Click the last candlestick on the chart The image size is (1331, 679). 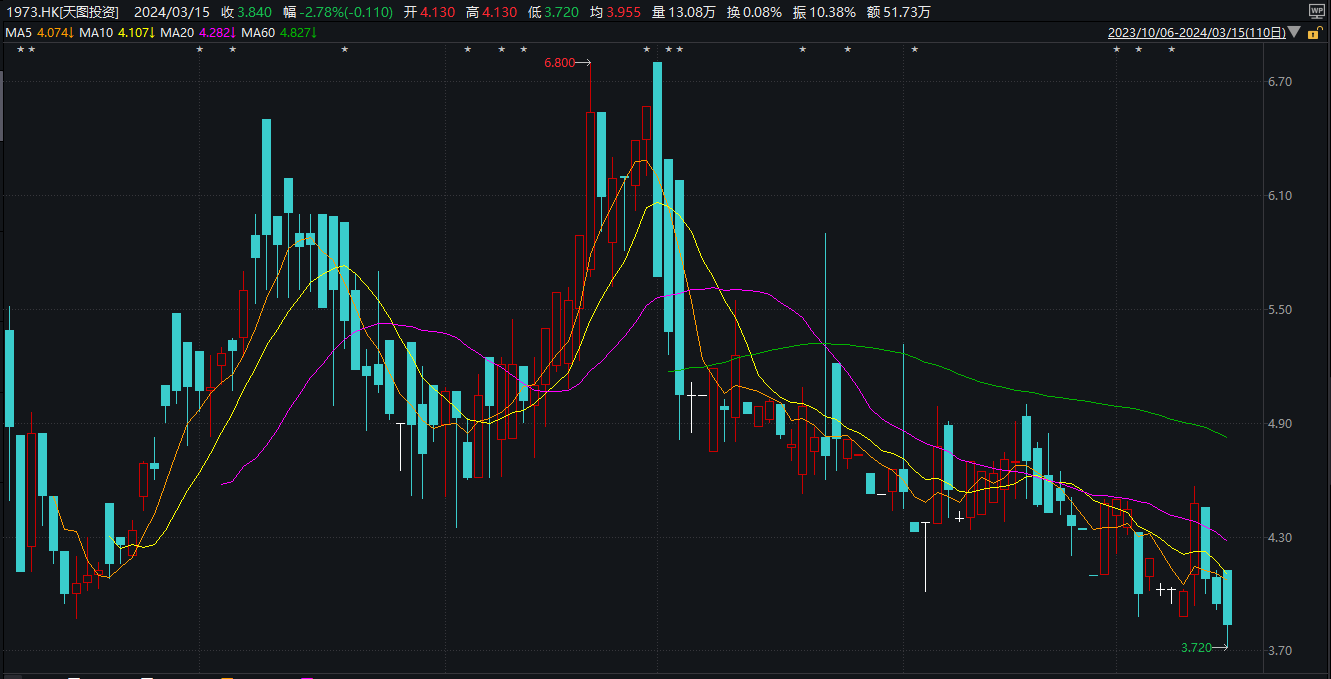[x=1227, y=597]
